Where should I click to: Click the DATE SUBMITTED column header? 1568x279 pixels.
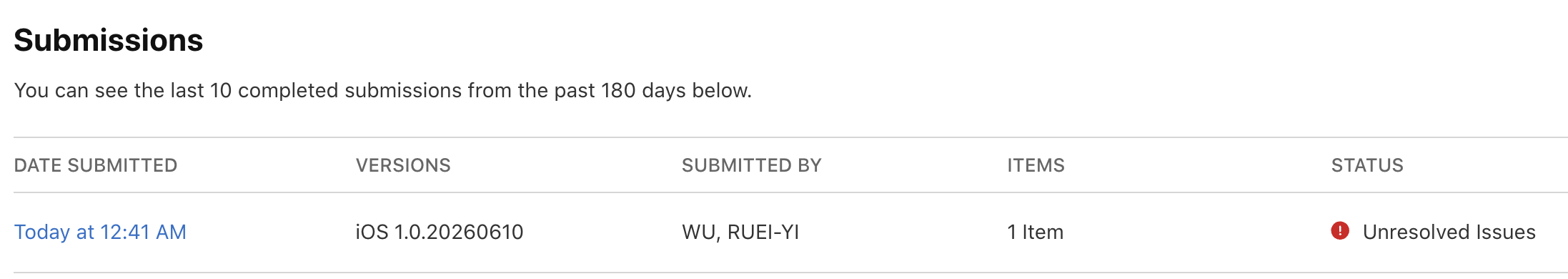[x=96, y=165]
